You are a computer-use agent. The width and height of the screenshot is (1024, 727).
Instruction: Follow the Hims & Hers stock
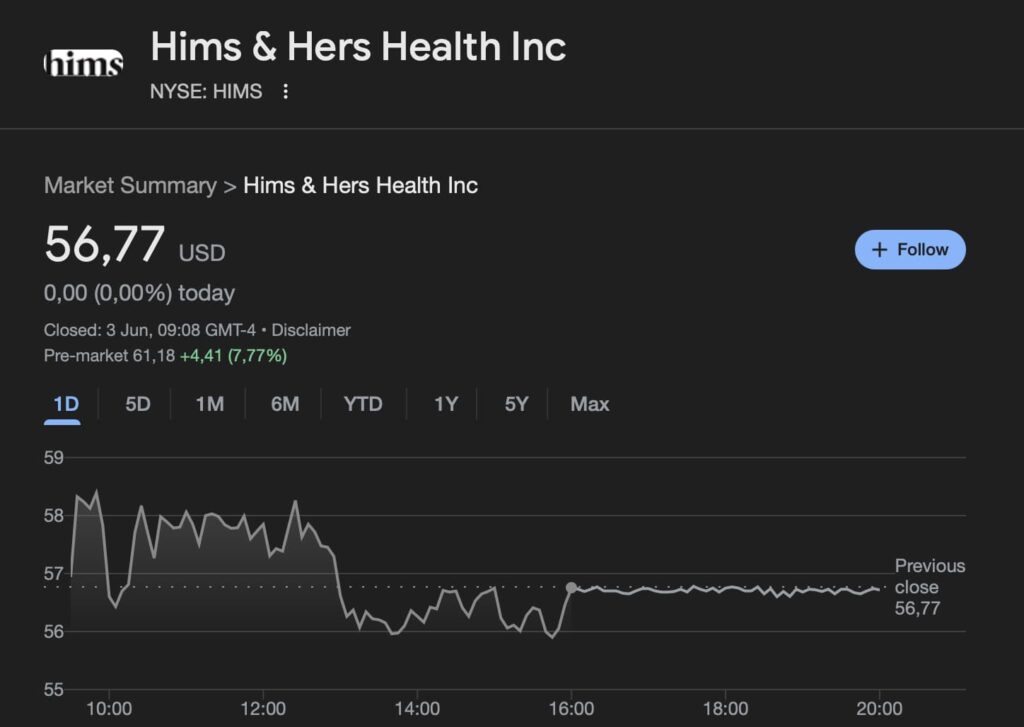[910, 250]
